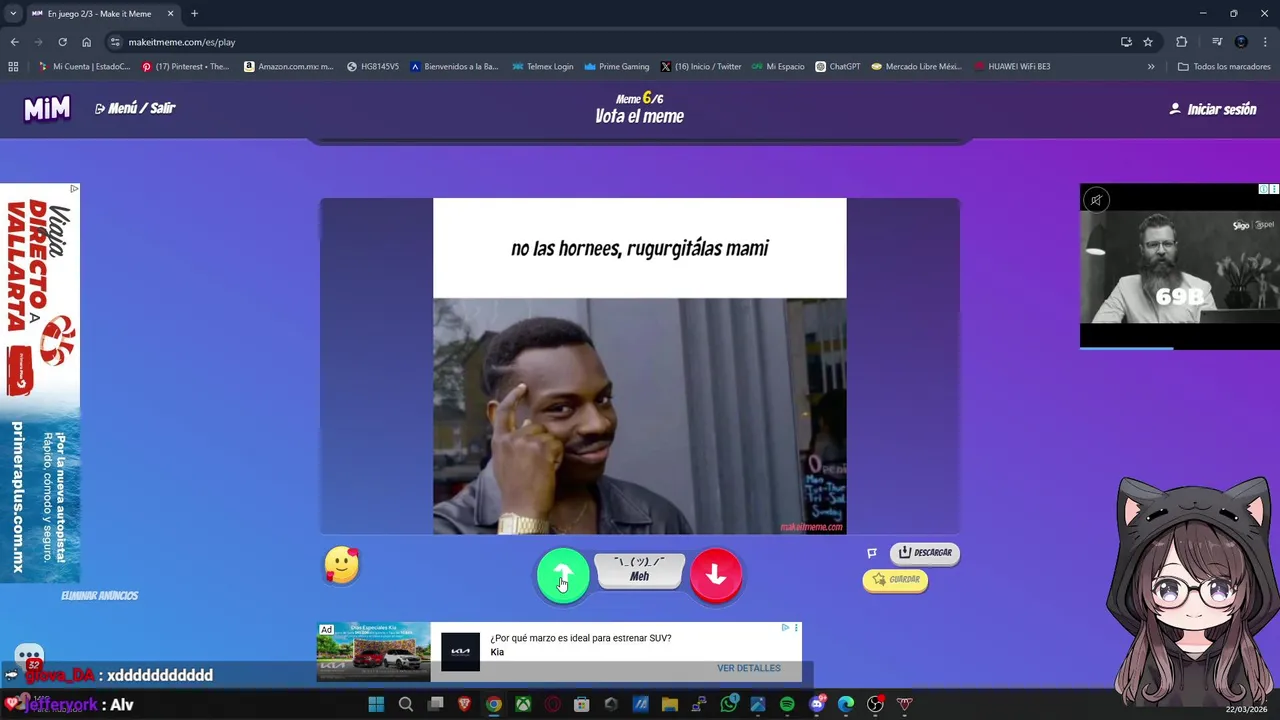The width and height of the screenshot is (1280, 720).
Task: Open the Inicio / Twitter bookmark
Action: [x=701, y=67]
